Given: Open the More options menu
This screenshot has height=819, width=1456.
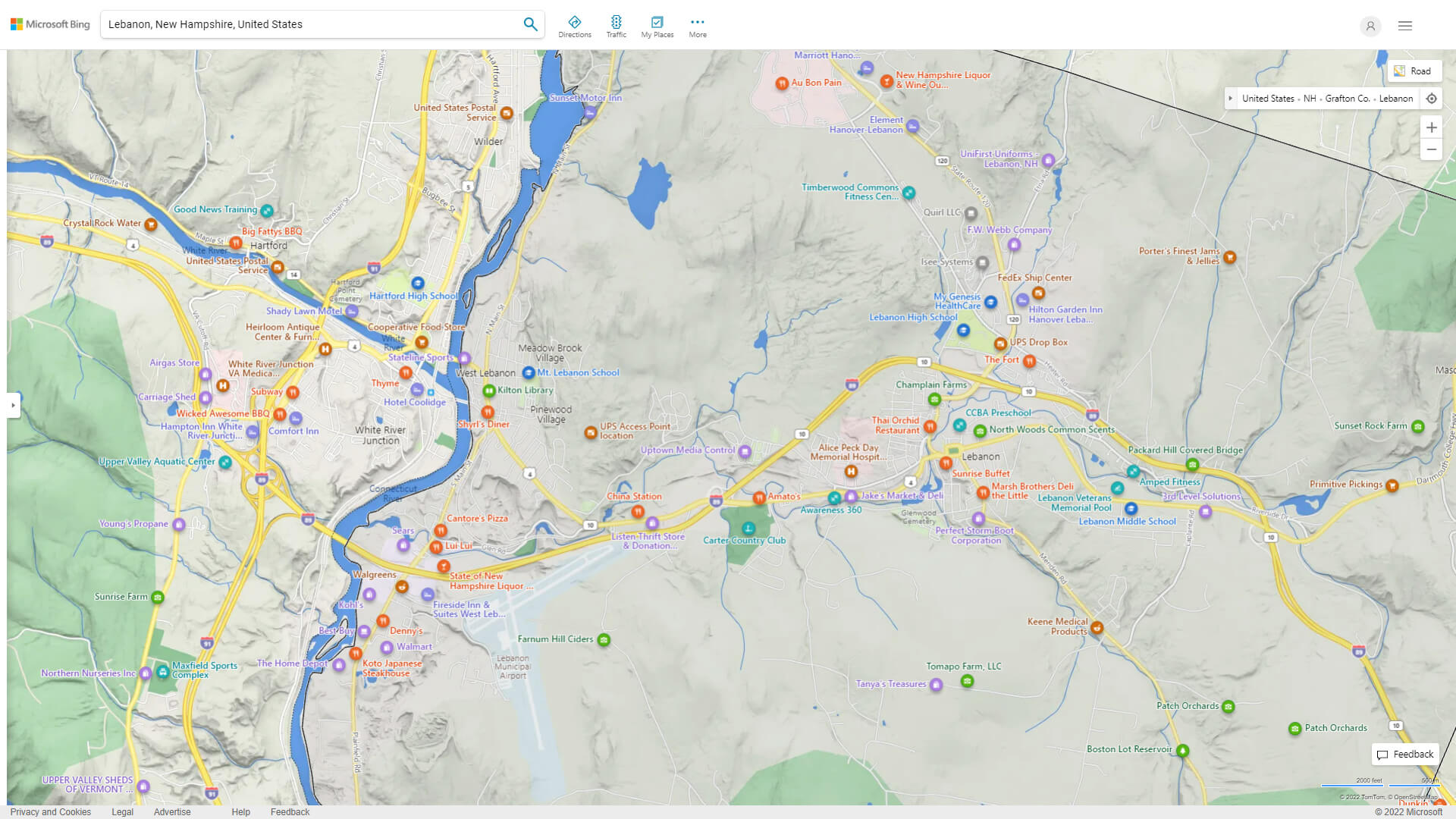Looking at the screenshot, I should pos(697,27).
